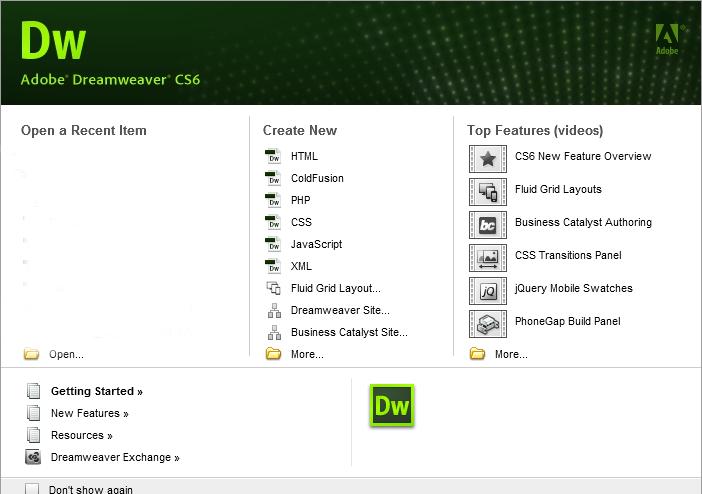Click the Getting Started page icon
Viewport: 702px width, 494px height.
click(34, 391)
